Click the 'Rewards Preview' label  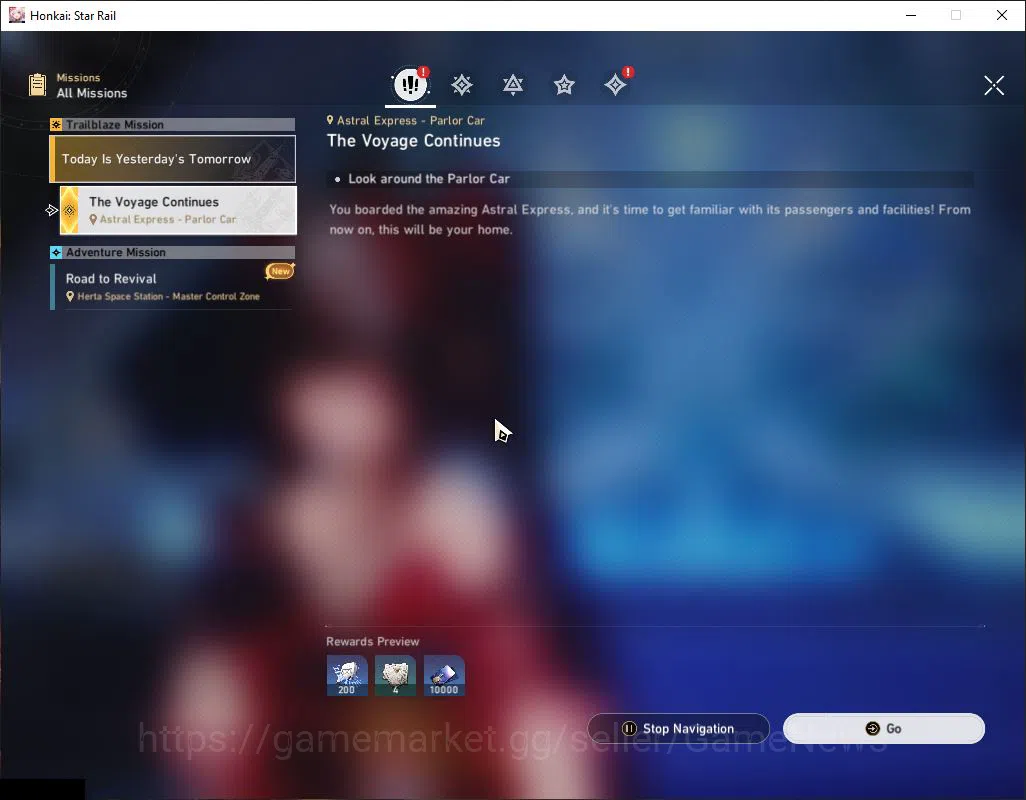click(x=372, y=642)
